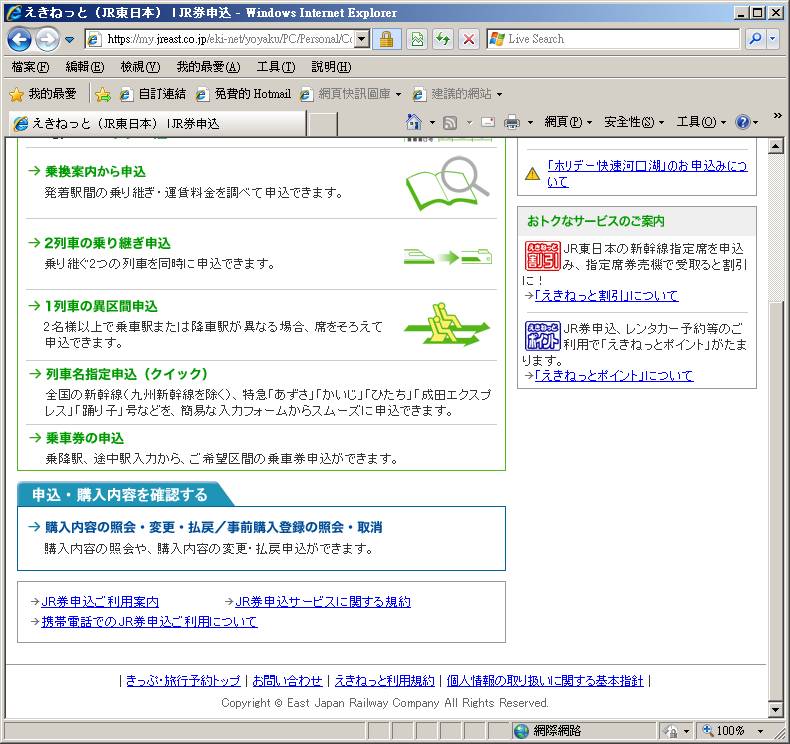
Task: Open JR券申込サービスに関する規約 link
Action: (323, 602)
